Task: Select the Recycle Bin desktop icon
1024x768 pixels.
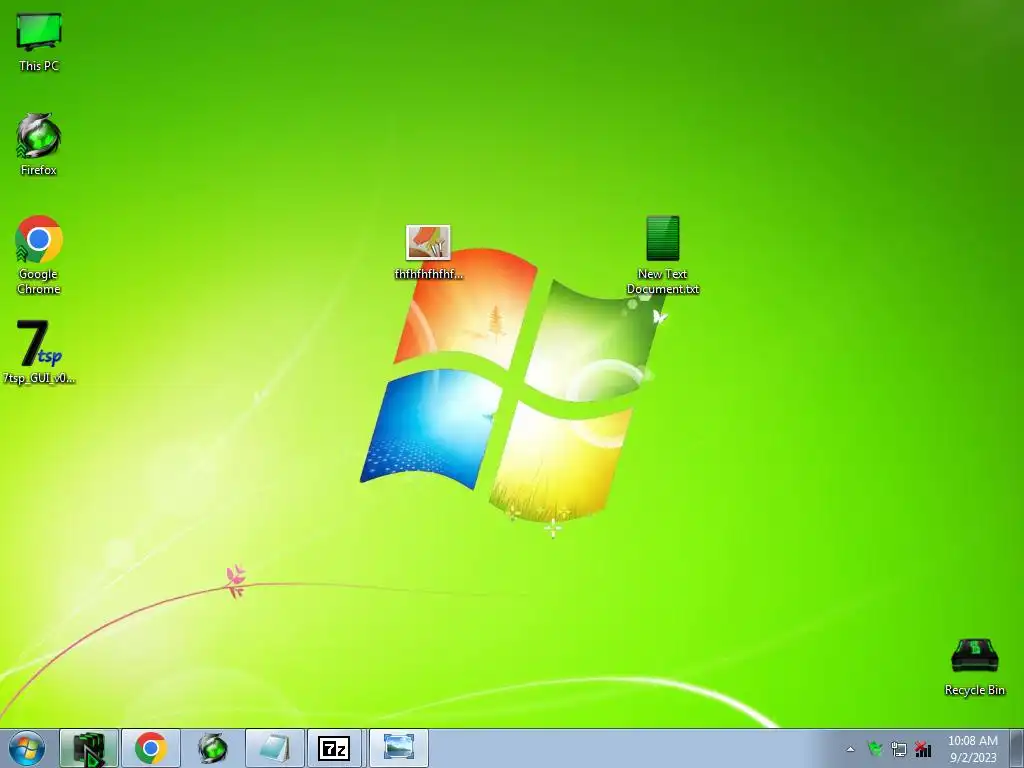Action: (974, 655)
